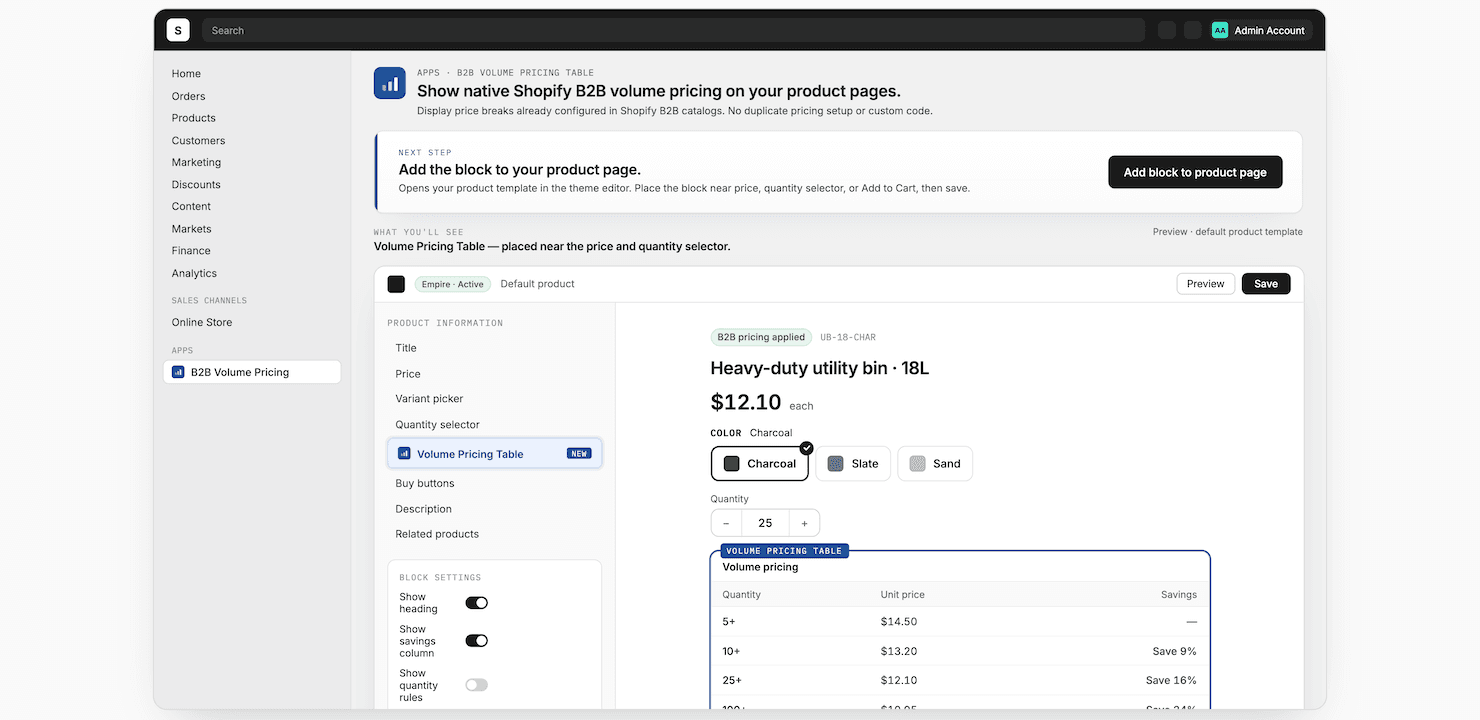The image size is (1480, 720).
Task: Click the $14.50 unit price cell
Action: click(899, 621)
